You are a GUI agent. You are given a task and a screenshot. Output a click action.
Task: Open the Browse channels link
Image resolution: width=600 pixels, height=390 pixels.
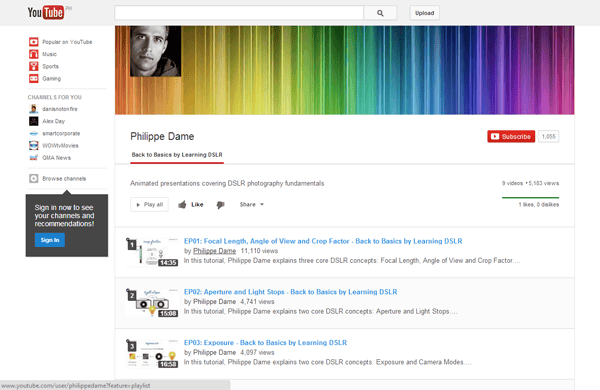pos(64,178)
